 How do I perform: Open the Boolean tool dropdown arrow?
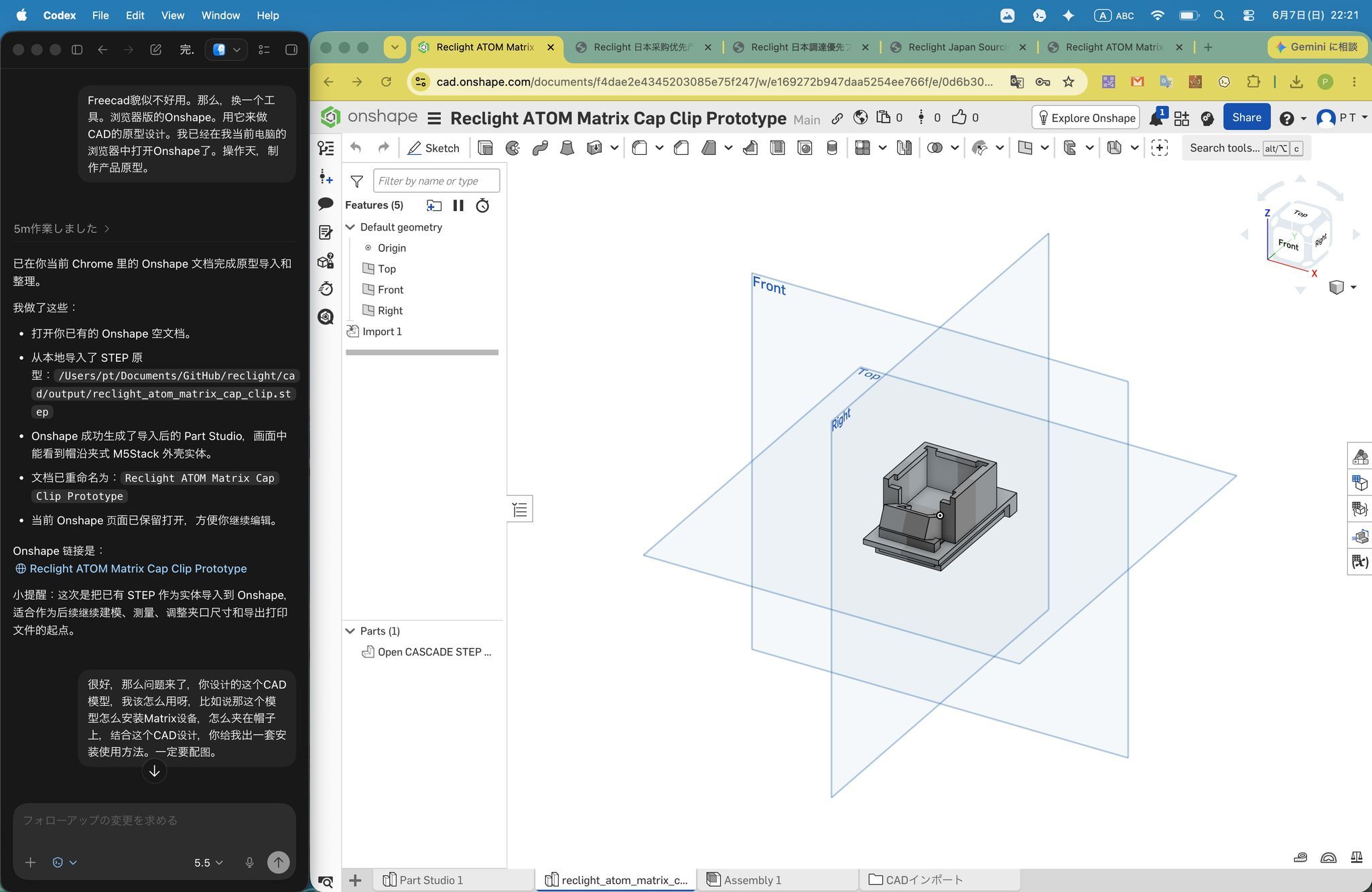click(955, 148)
